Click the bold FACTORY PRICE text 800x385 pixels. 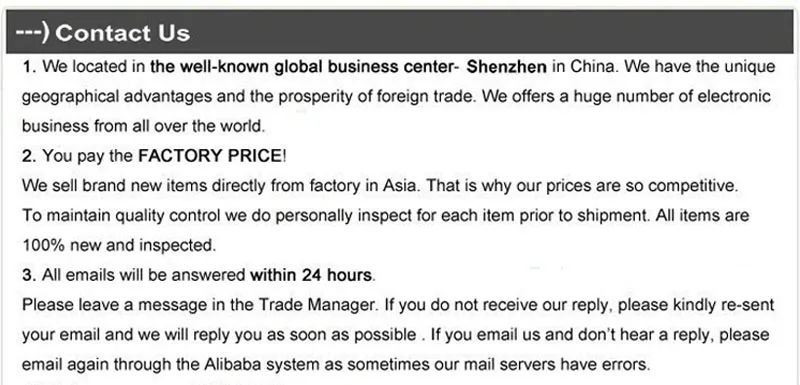click(210, 156)
